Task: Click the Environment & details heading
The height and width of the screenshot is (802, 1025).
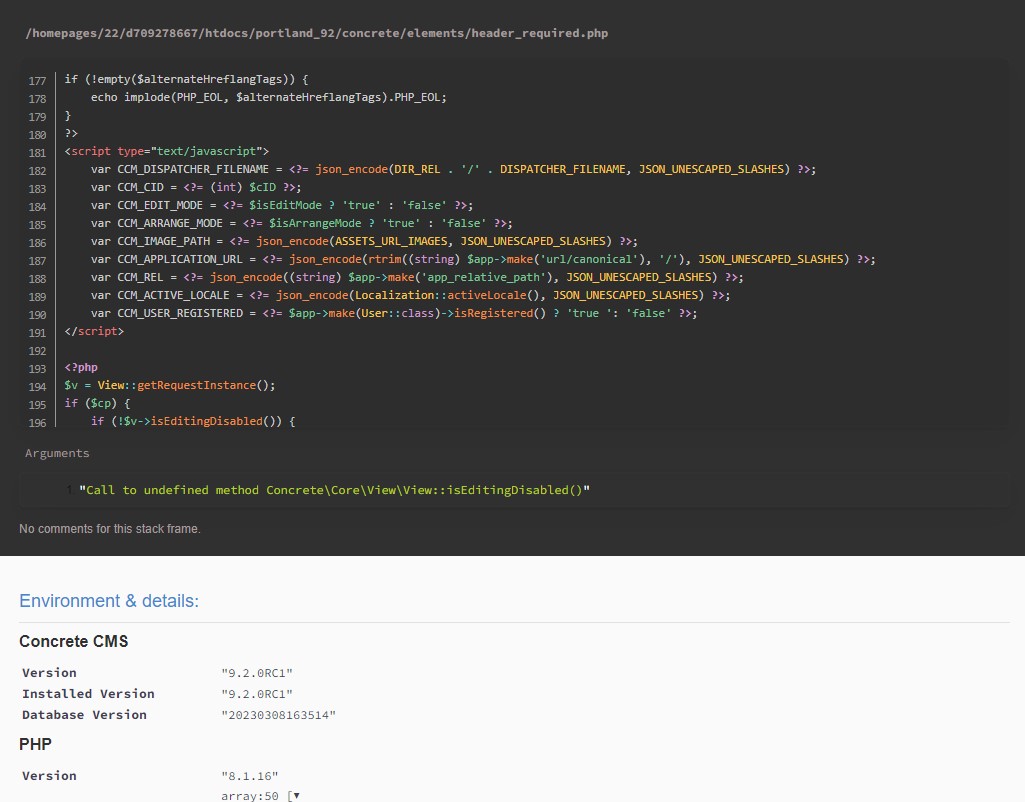Action: (x=110, y=601)
